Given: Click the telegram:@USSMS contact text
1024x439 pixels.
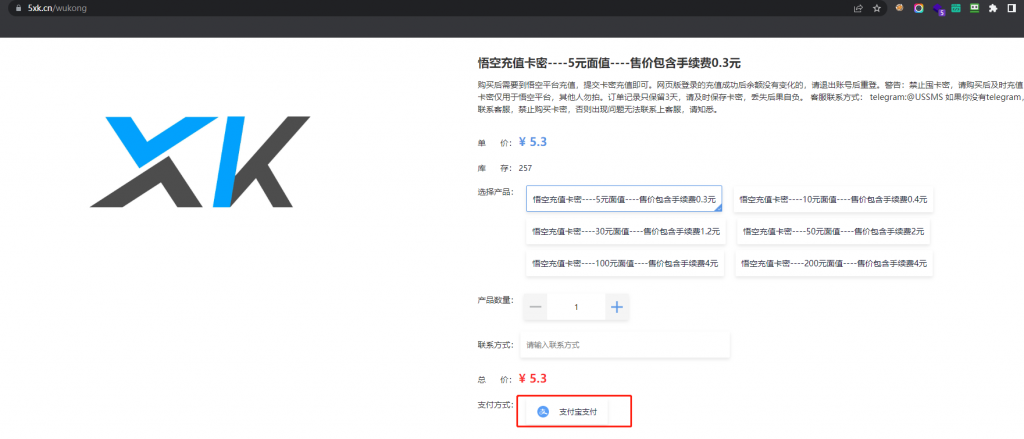Looking at the screenshot, I should tap(906, 97).
